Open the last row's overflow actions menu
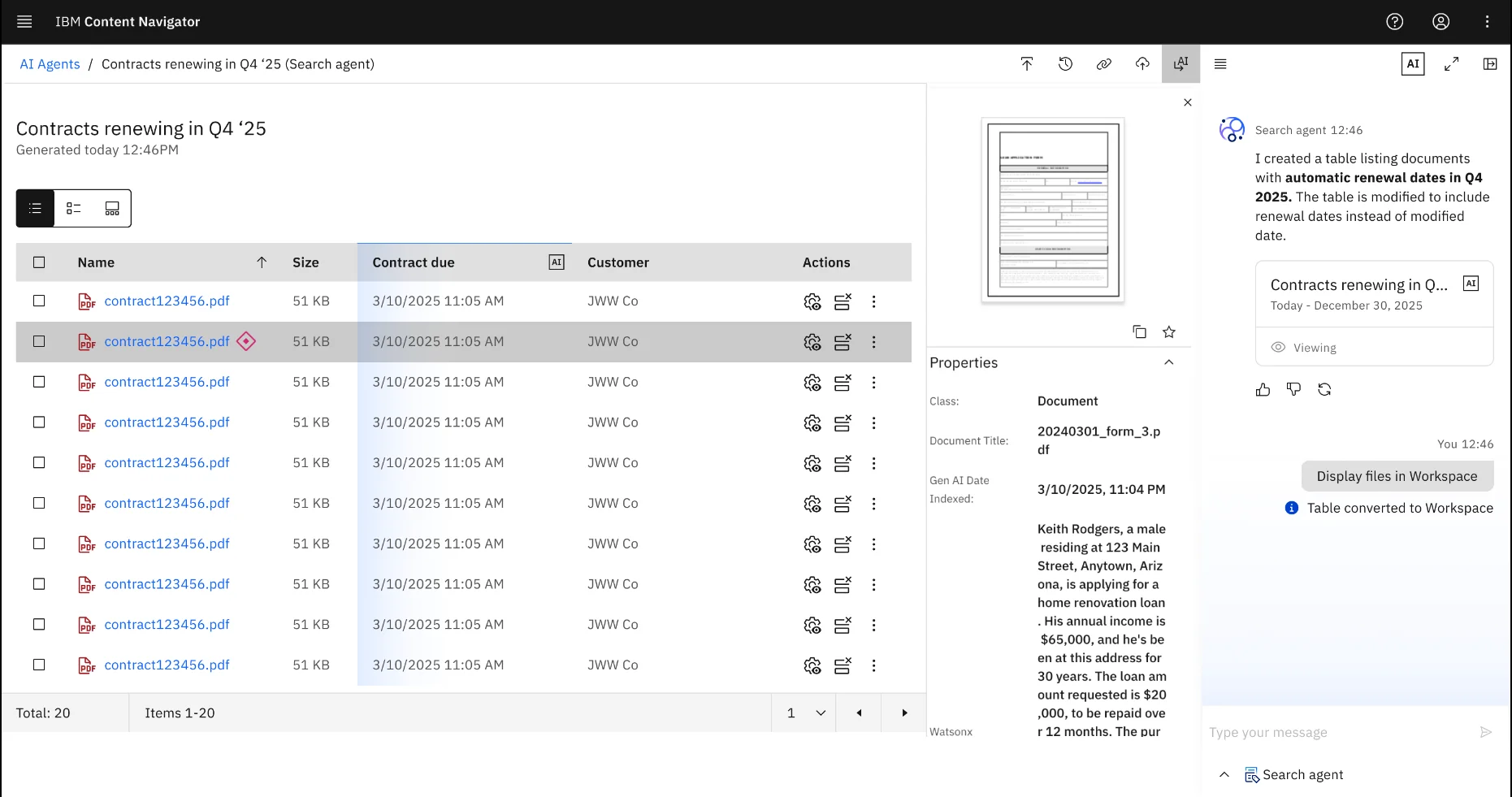The width and height of the screenshot is (1512, 797). (x=873, y=665)
